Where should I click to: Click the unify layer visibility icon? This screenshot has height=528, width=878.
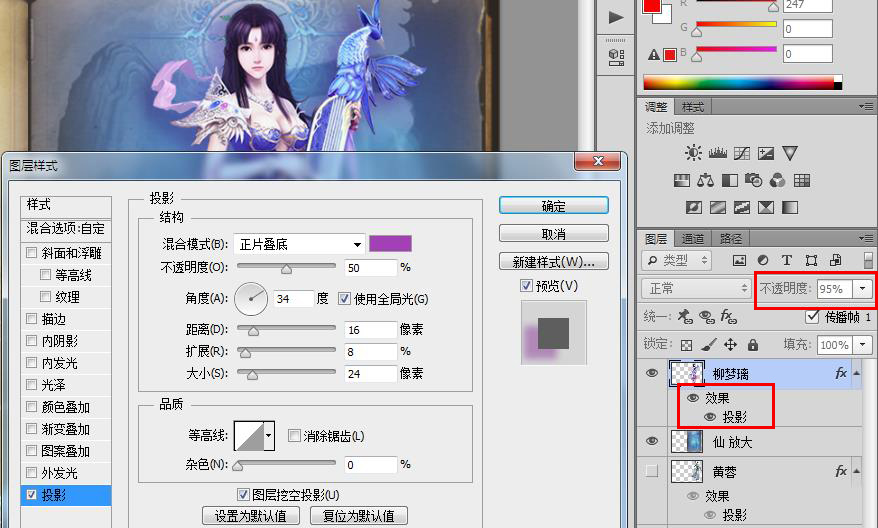[707, 317]
